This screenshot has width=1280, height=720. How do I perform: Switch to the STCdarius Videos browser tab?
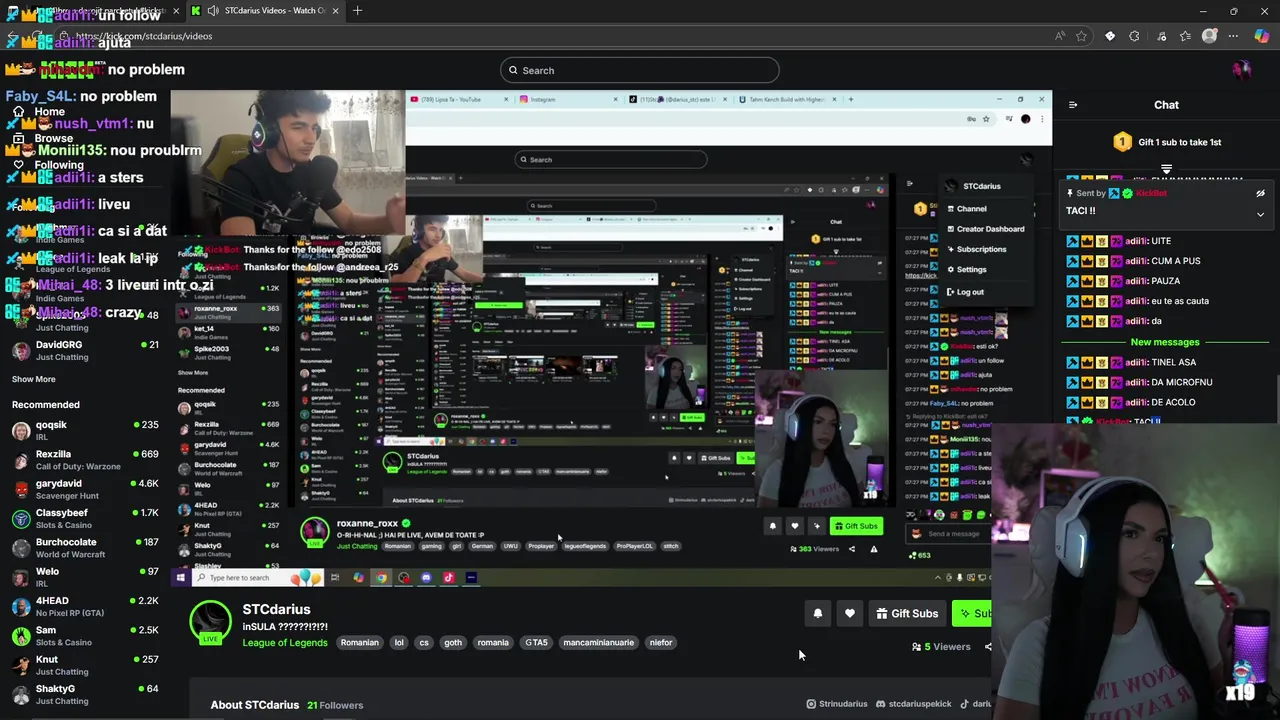coord(265,11)
